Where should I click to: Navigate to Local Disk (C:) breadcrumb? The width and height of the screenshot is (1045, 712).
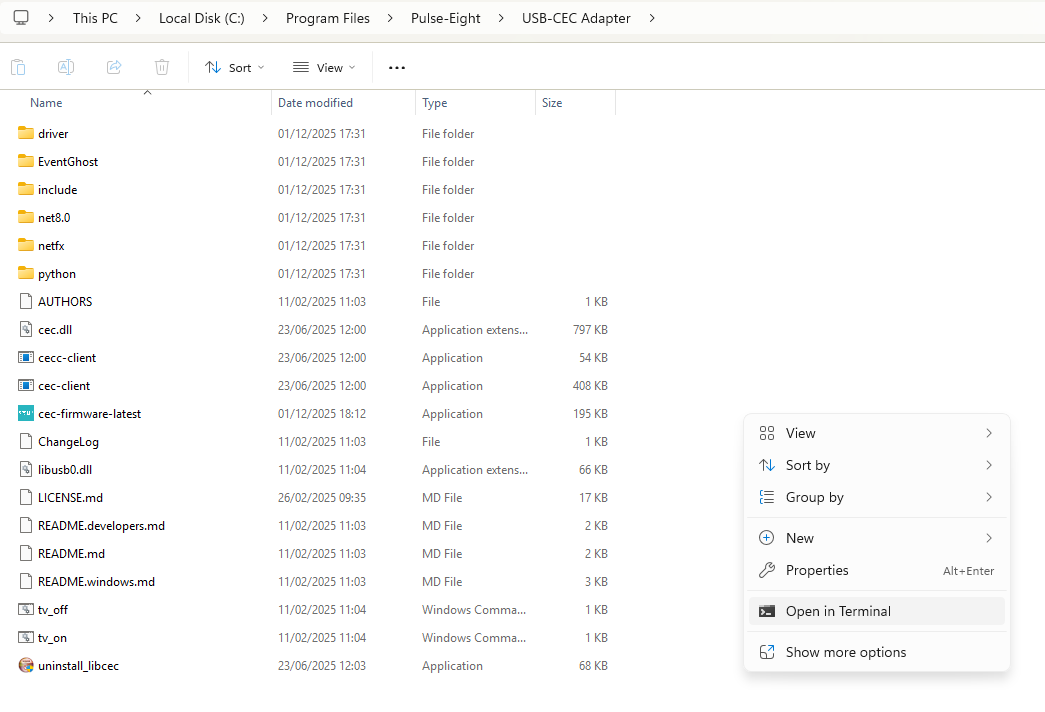pyautogui.click(x=201, y=18)
